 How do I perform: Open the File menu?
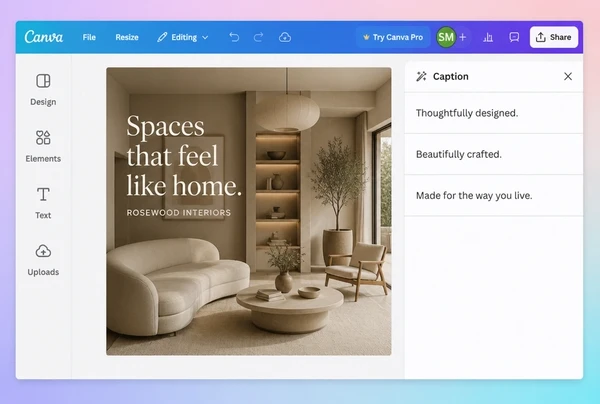pyautogui.click(x=89, y=37)
